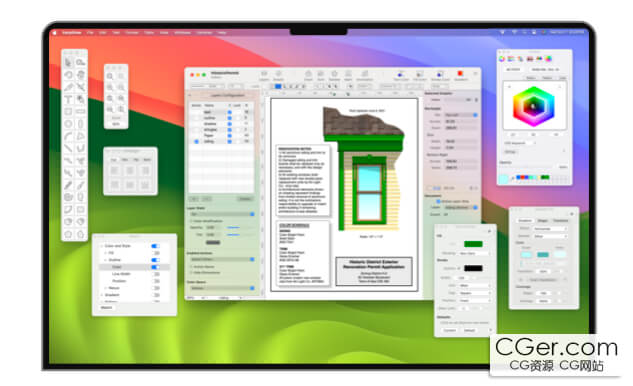Open the File menu
This screenshot has height=386, width=633.
pyautogui.click(x=90, y=32)
